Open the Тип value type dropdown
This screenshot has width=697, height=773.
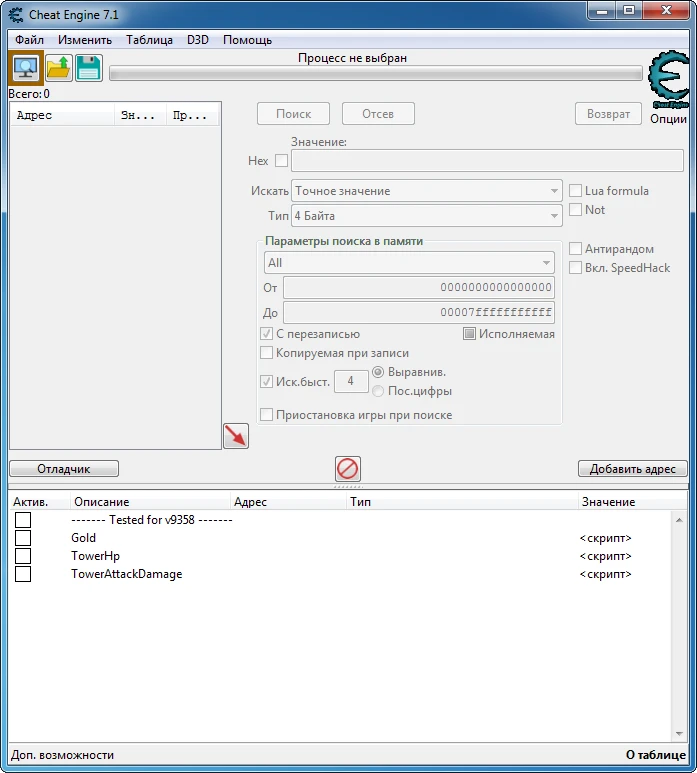coord(427,216)
